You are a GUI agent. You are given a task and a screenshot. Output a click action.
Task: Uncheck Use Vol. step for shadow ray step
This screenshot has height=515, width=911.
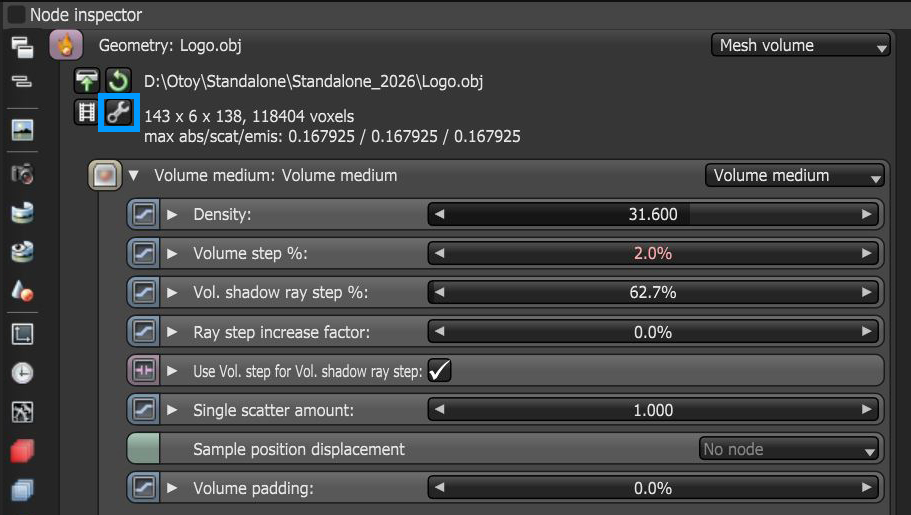(439, 370)
